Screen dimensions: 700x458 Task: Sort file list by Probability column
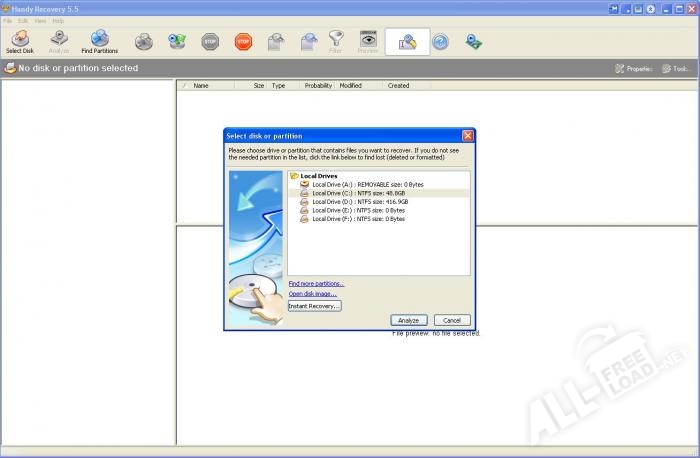(318, 86)
